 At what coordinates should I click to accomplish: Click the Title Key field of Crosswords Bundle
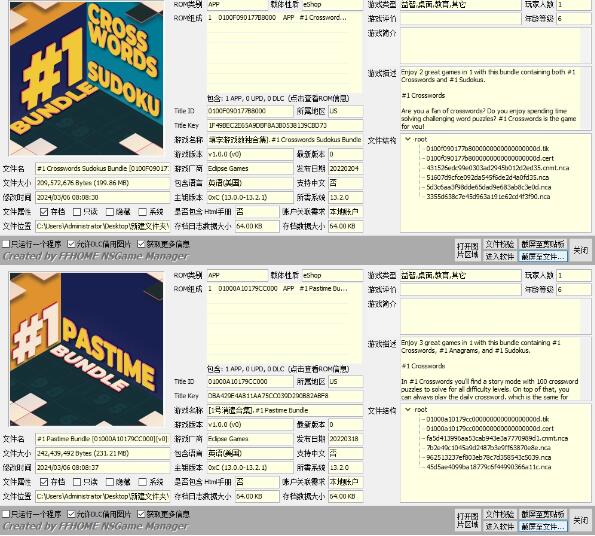tap(285, 126)
